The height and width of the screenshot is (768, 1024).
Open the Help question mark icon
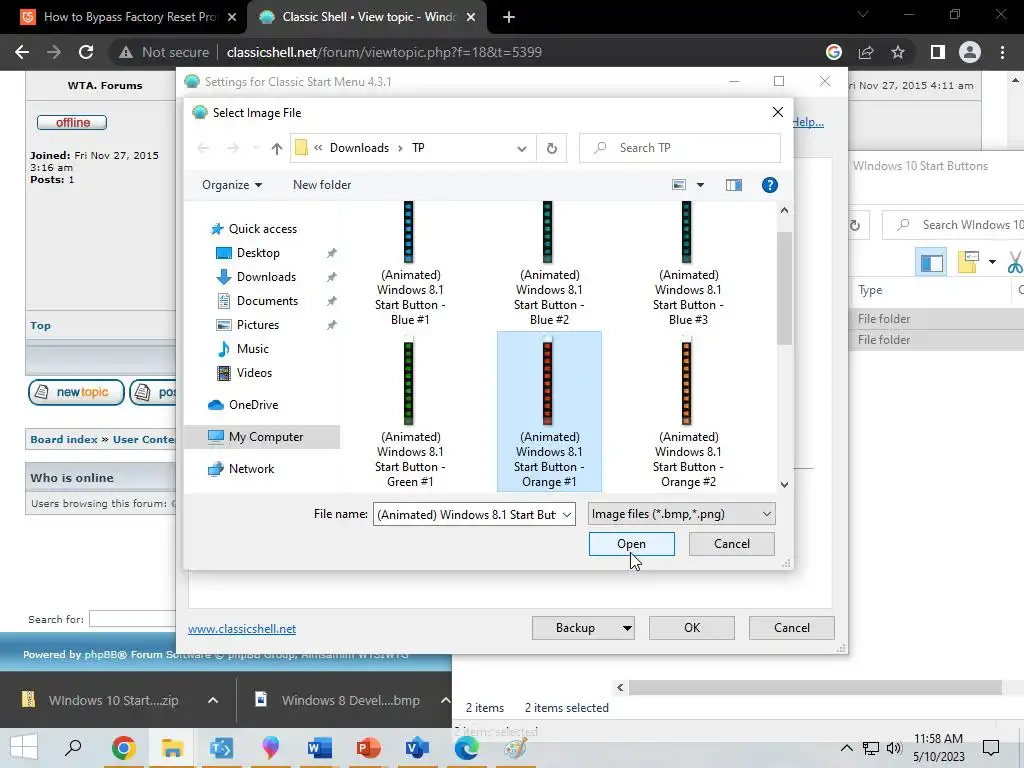769,185
